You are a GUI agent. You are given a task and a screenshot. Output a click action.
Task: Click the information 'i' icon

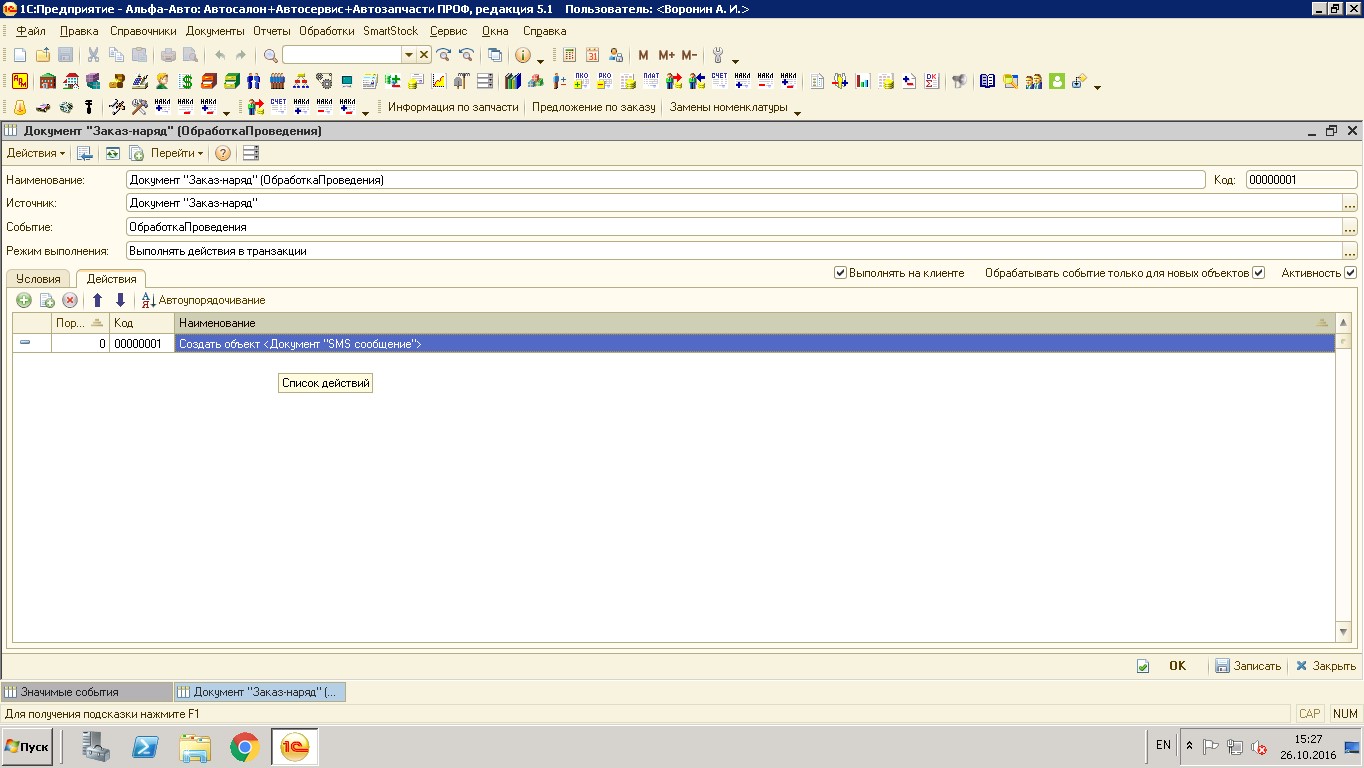[x=522, y=56]
